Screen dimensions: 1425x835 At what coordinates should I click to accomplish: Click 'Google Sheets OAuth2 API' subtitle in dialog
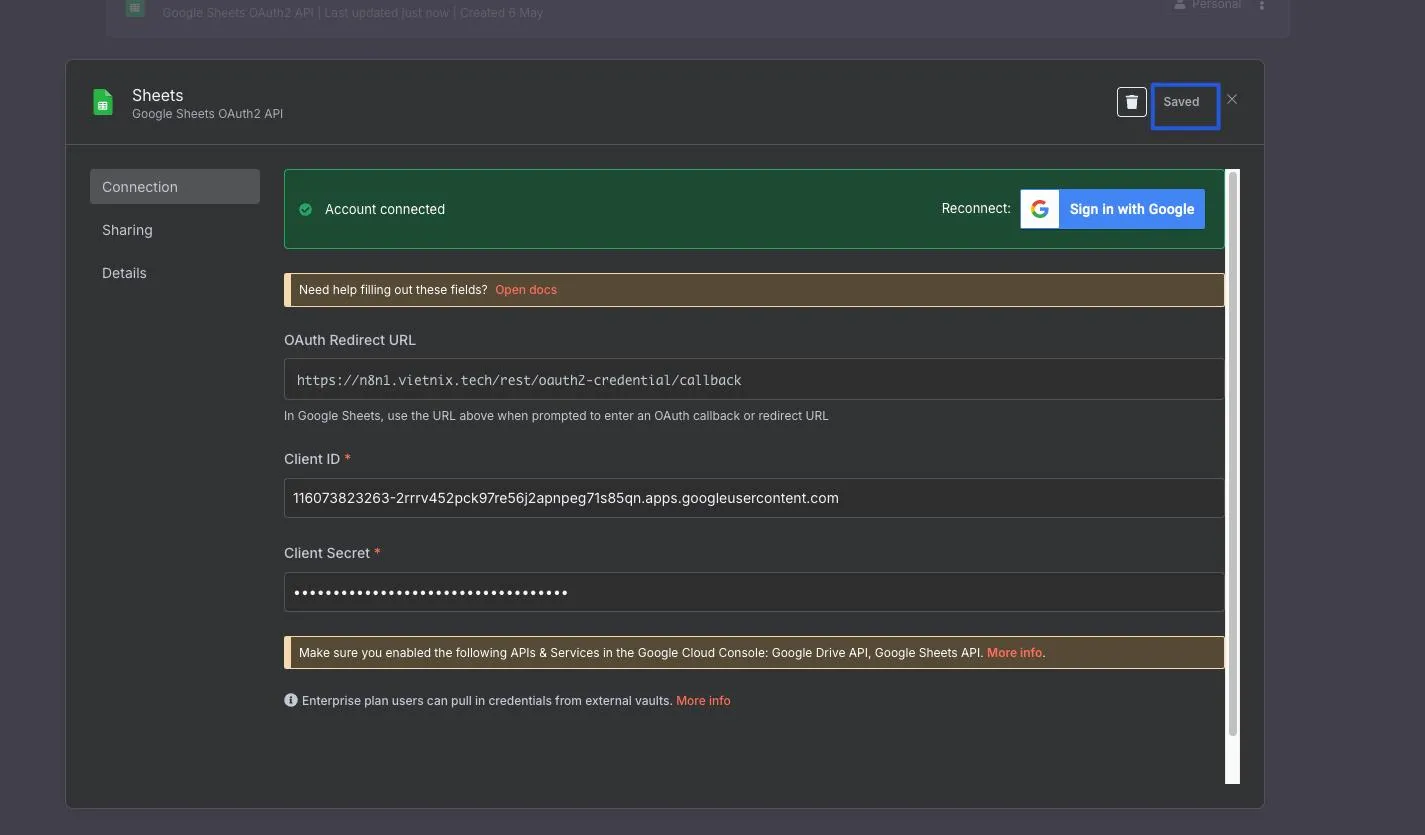point(208,114)
